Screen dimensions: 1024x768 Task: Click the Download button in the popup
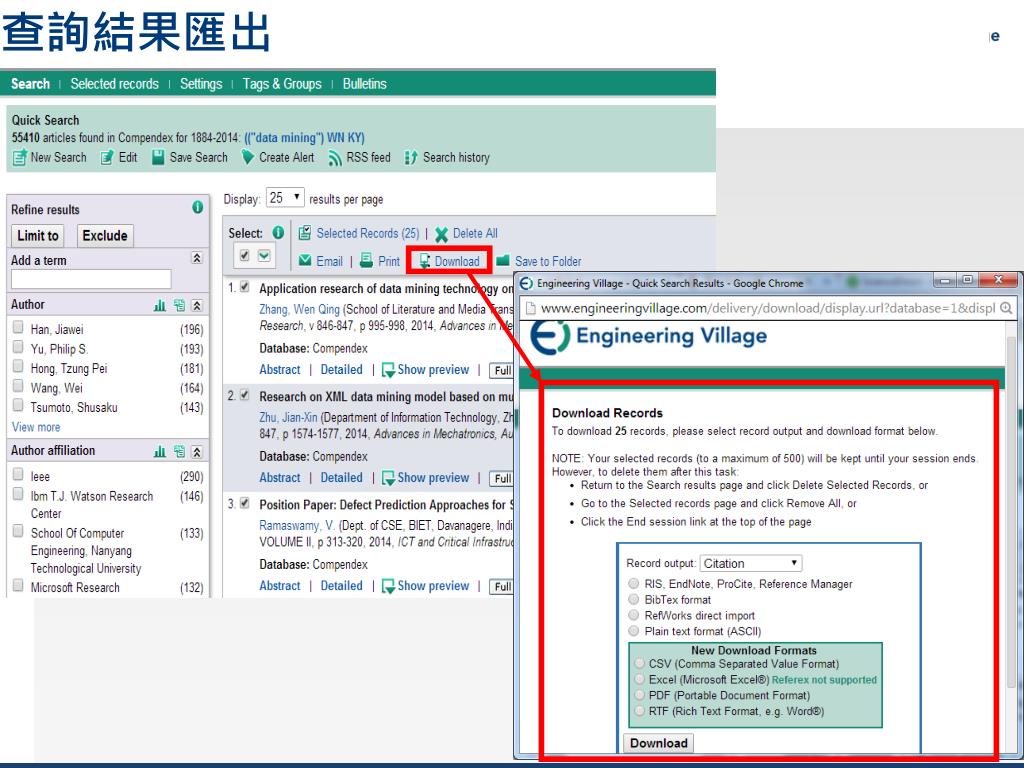tap(659, 743)
